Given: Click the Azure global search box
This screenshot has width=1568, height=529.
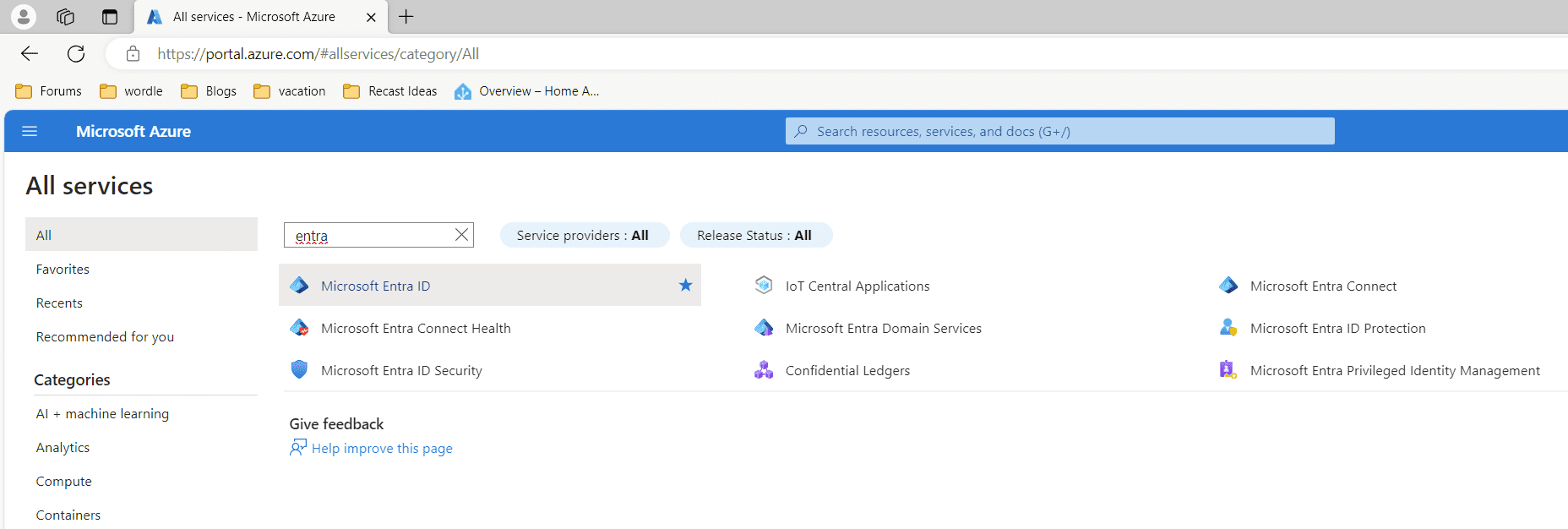Looking at the screenshot, I should (1060, 131).
